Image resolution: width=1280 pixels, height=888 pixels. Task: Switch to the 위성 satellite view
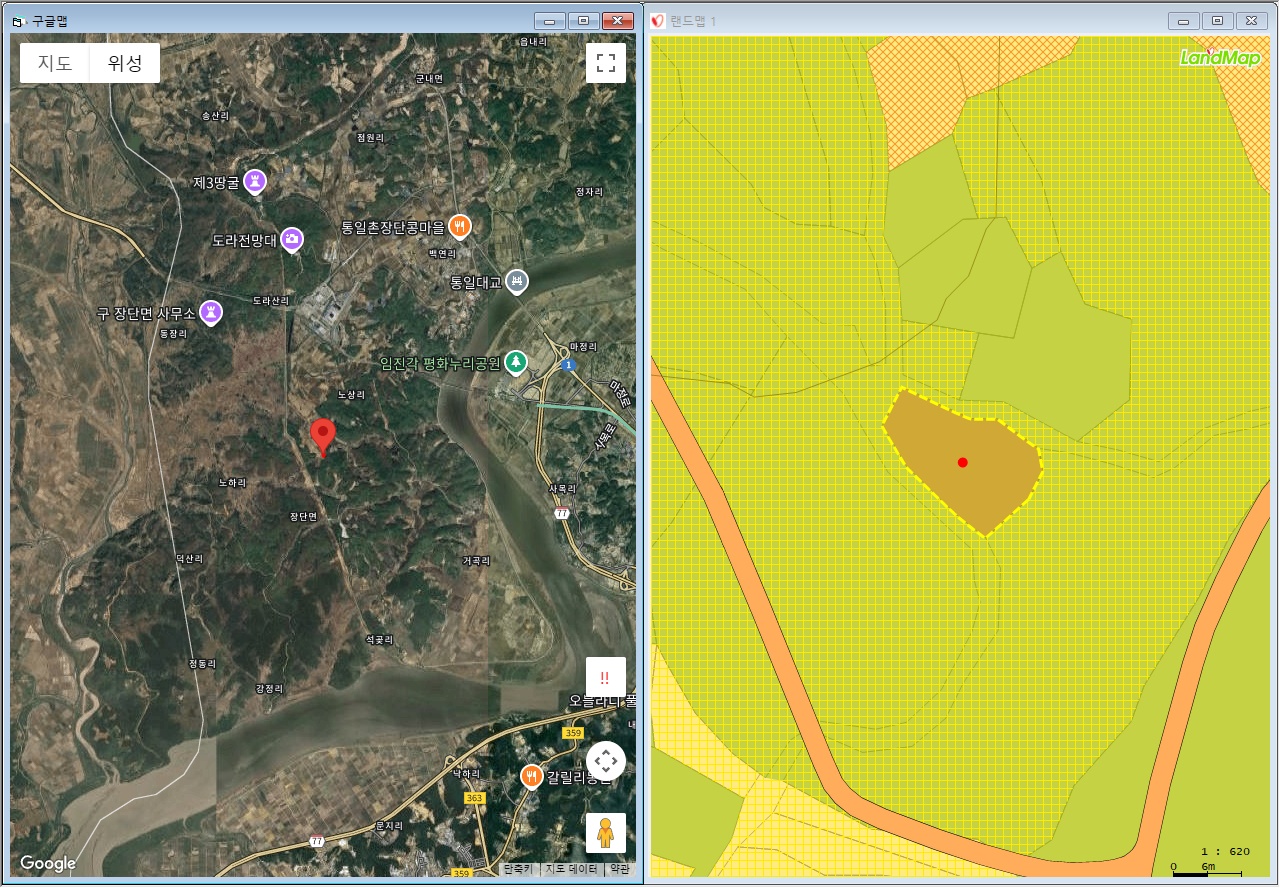125,63
